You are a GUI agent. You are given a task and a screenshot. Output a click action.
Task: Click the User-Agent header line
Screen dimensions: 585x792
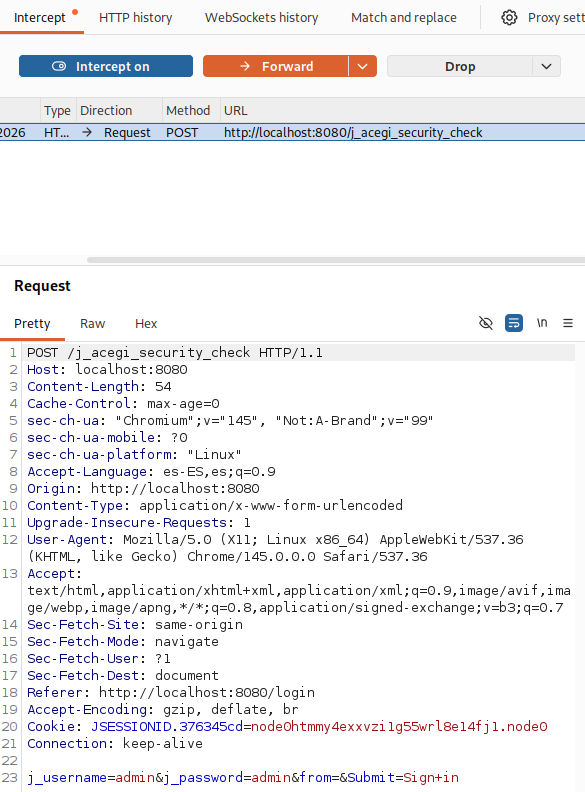click(275, 548)
